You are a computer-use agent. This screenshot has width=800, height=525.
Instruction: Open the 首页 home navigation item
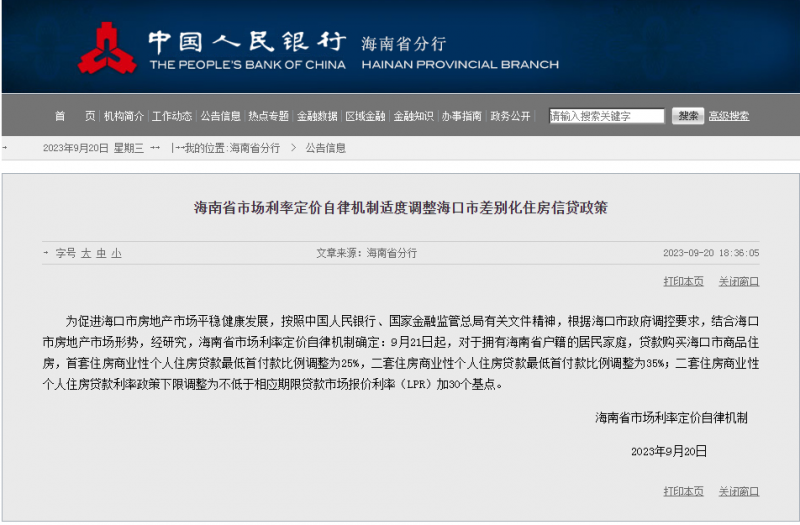(75, 116)
